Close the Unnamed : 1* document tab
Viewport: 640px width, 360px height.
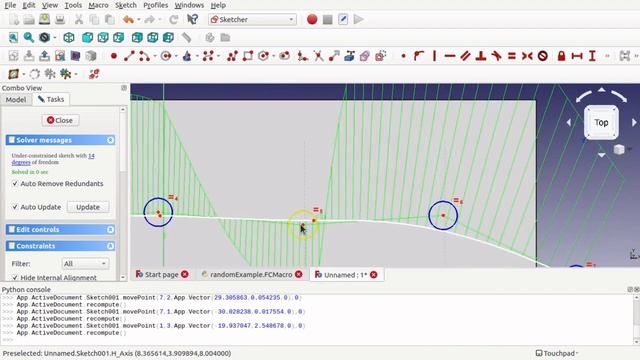(373, 275)
